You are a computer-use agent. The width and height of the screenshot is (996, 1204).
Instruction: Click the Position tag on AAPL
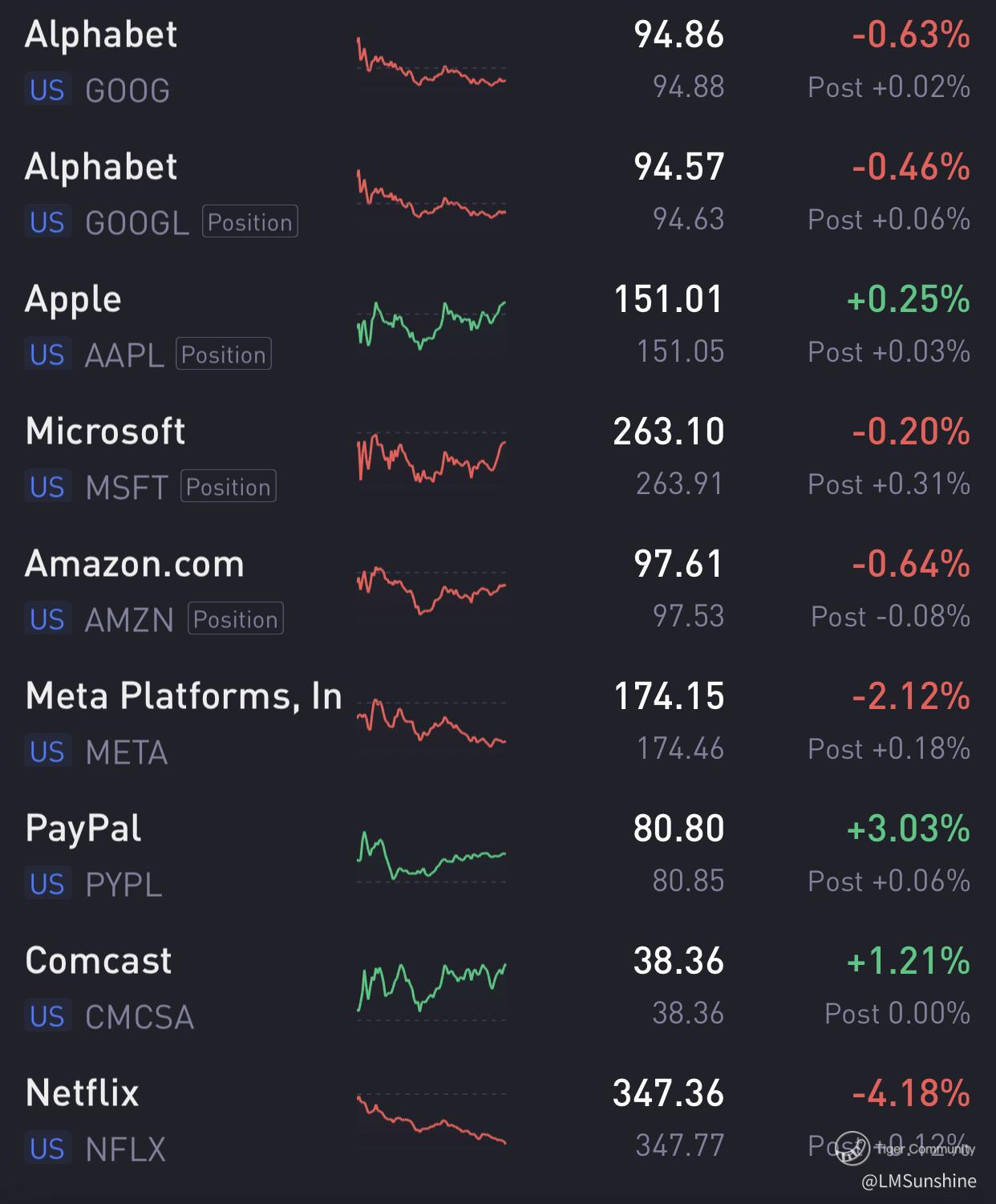tap(224, 355)
